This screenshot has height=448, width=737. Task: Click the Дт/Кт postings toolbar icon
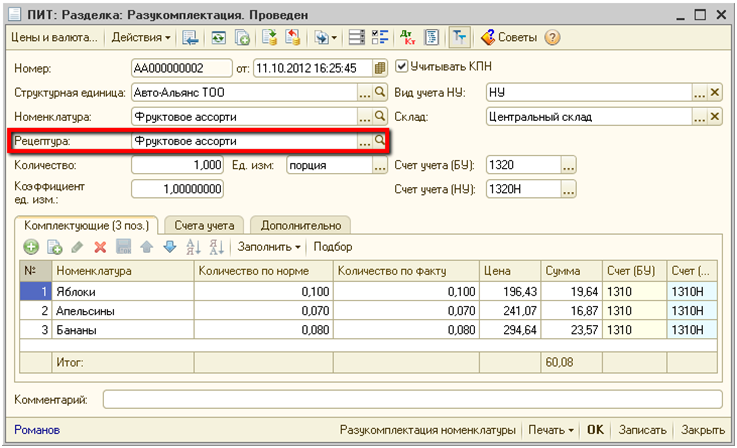pyautogui.click(x=407, y=38)
